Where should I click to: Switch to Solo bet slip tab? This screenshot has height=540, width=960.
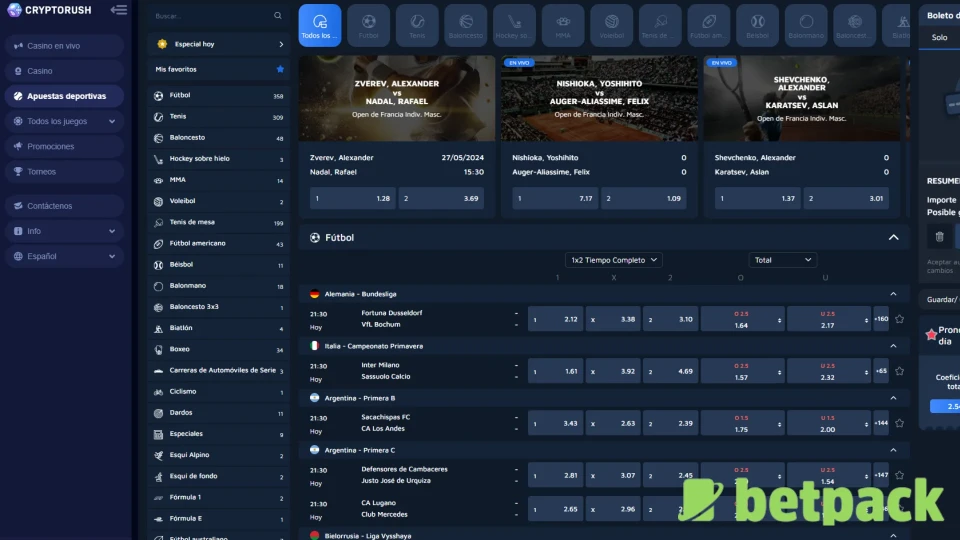(940, 37)
